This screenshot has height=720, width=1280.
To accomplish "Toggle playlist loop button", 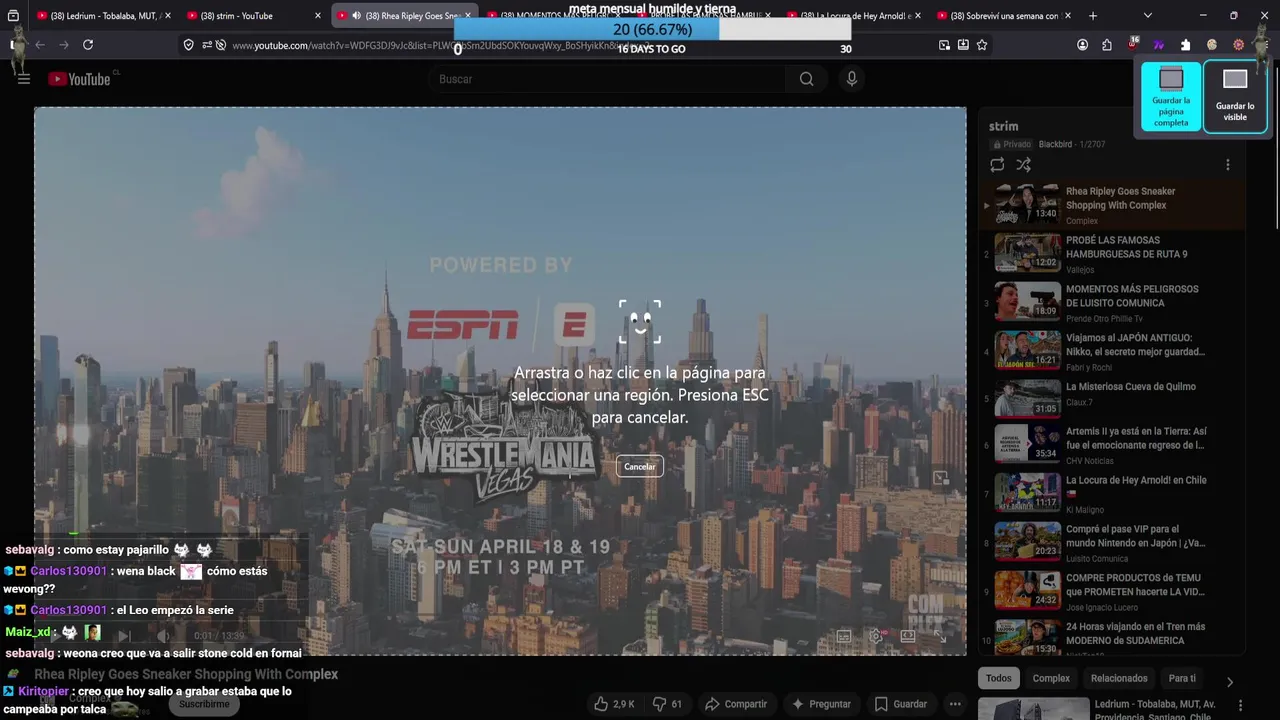I will pyautogui.click(x=997, y=165).
